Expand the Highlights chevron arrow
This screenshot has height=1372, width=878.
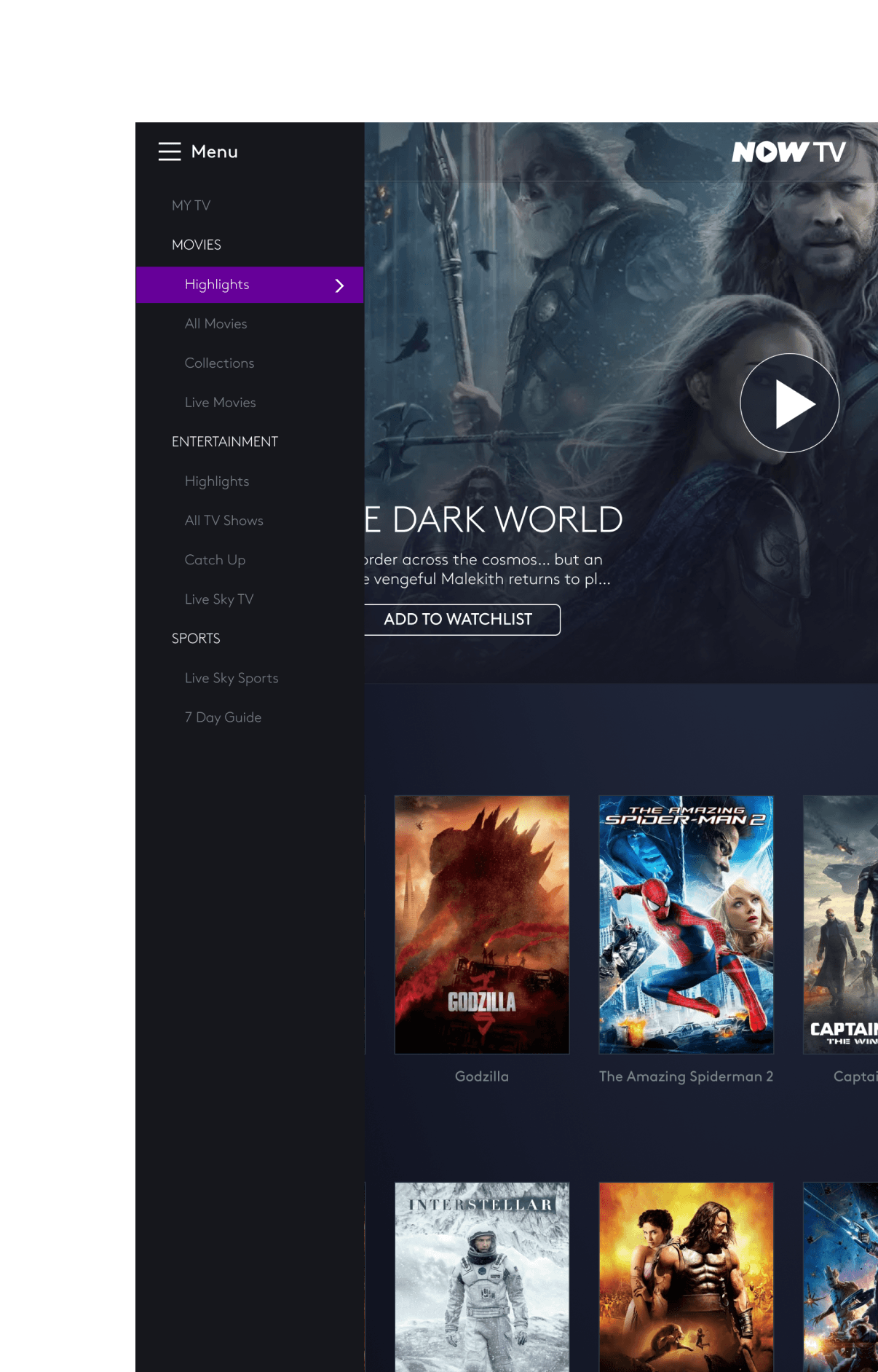(339, 285)
